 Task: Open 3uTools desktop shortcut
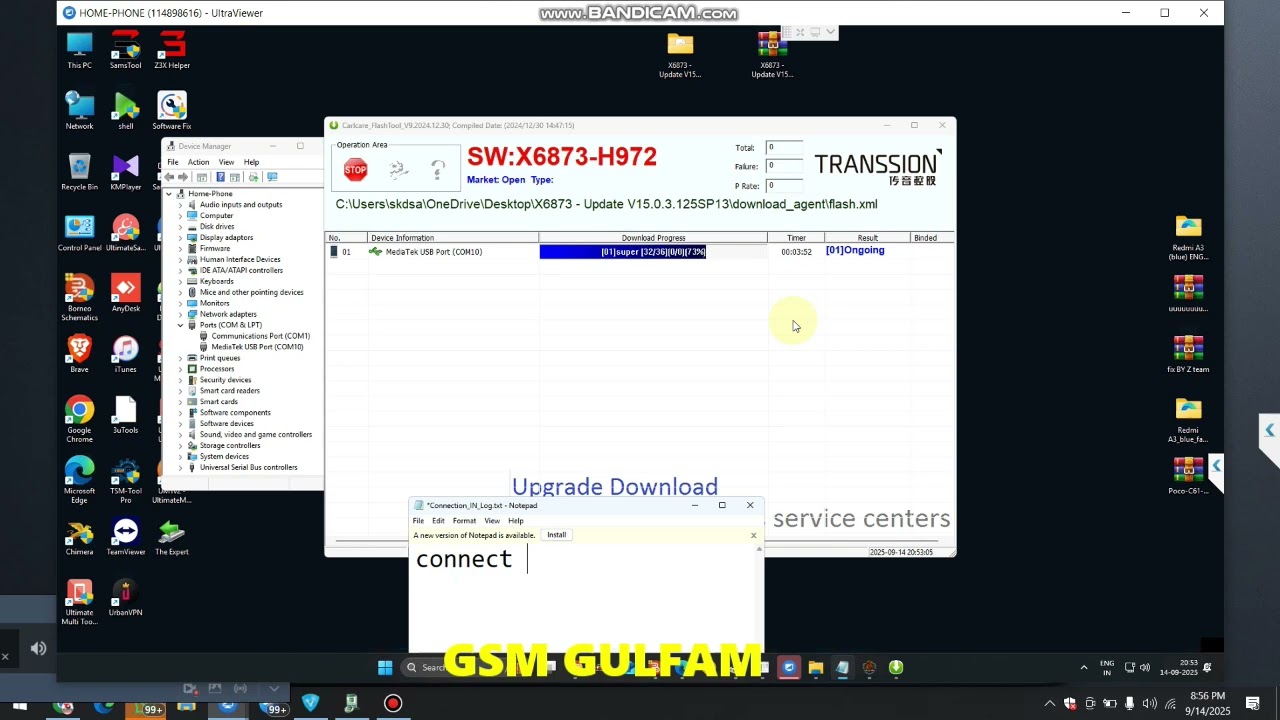[x=125, y=416]
